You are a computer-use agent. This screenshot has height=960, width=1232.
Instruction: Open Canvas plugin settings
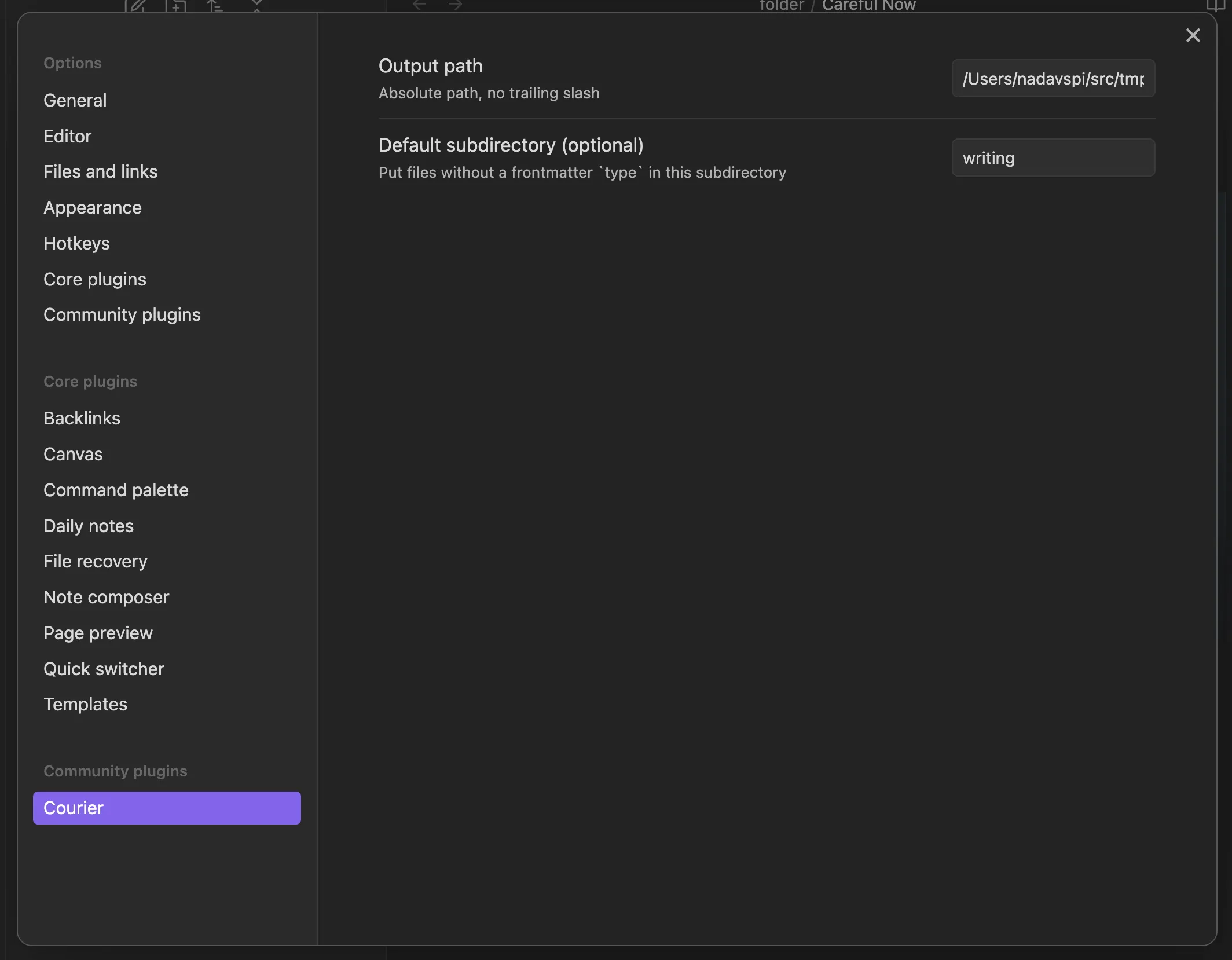coord(167,454)
